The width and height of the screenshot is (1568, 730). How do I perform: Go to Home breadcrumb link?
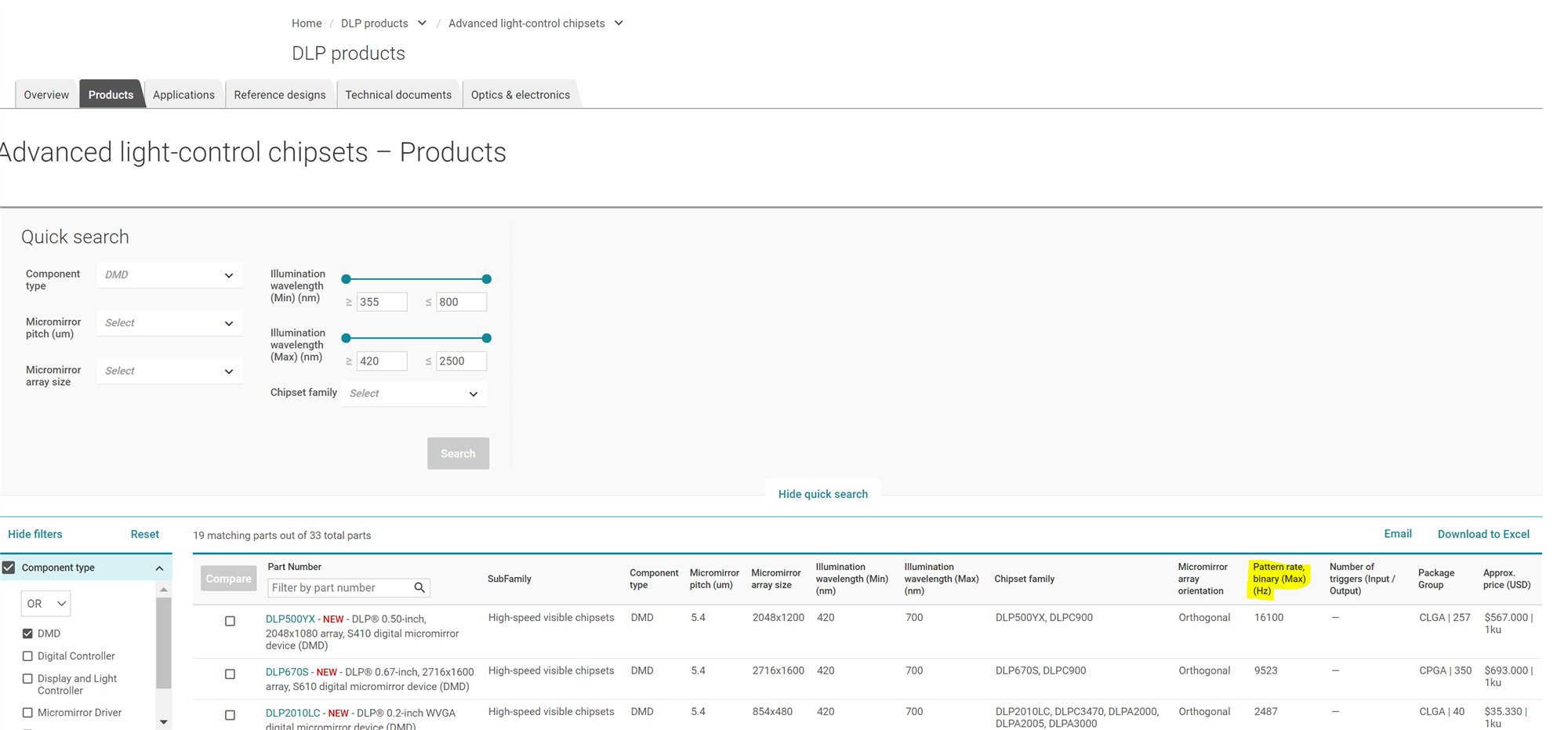pyautogui.click(x=307, y=24)
